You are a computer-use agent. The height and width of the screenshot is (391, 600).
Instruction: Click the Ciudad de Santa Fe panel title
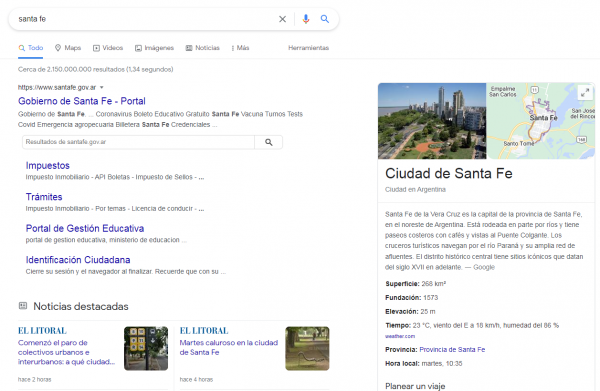[x=449, y=173]
